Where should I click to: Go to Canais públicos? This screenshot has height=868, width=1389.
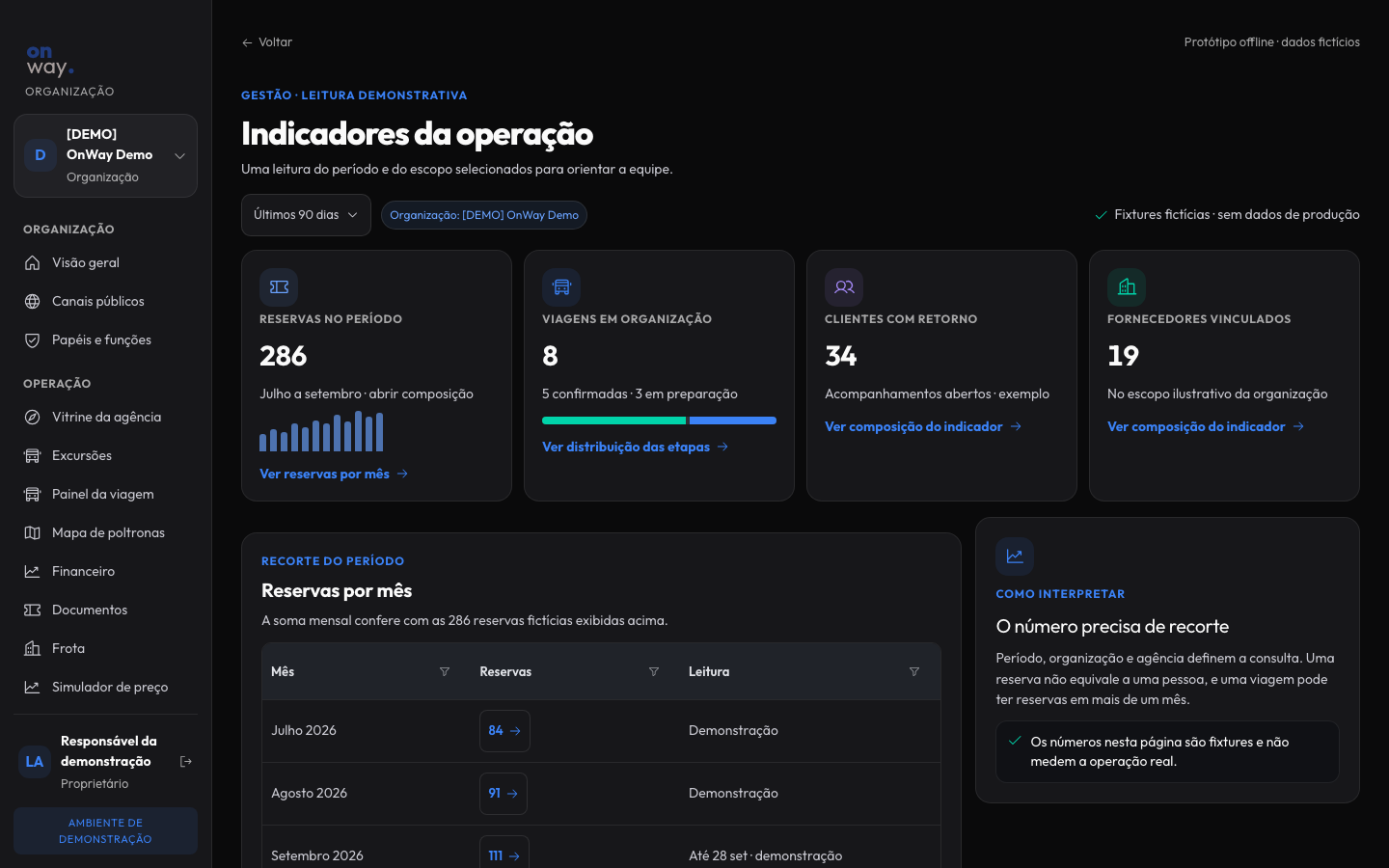click(x=105, y=301)
